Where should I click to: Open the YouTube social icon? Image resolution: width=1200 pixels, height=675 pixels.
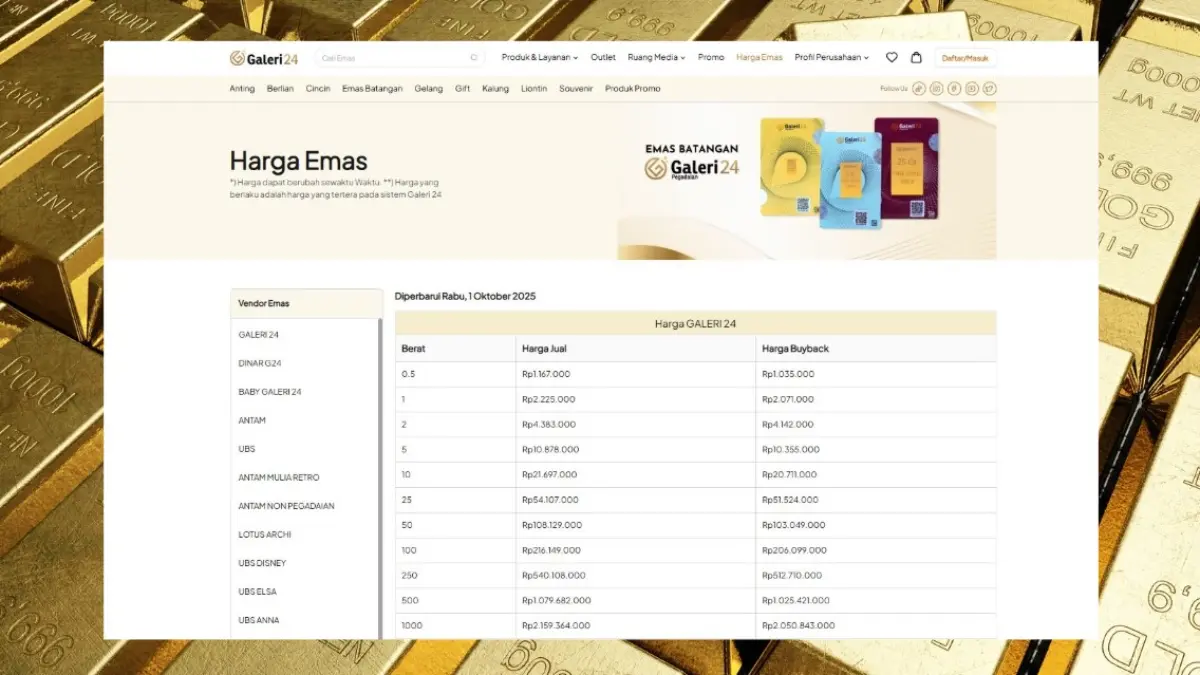(x=972, y=89)
